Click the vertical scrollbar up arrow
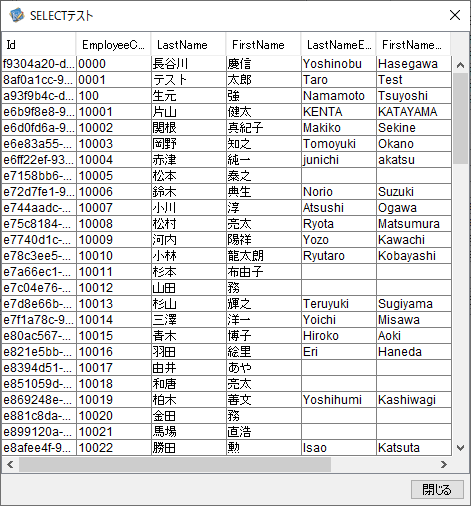 pyautogui.click(x=460, y=65)
